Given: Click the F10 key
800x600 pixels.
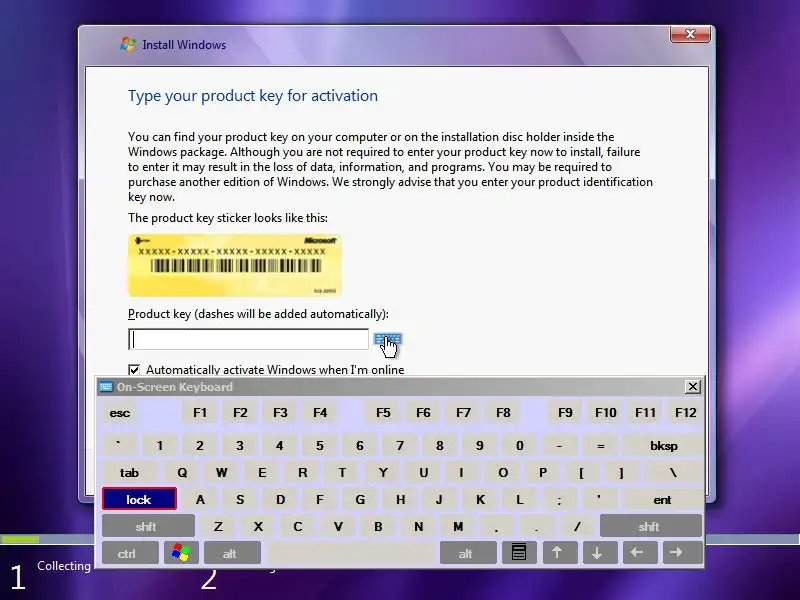Looking at the screenshot, I should pos(606,413).
